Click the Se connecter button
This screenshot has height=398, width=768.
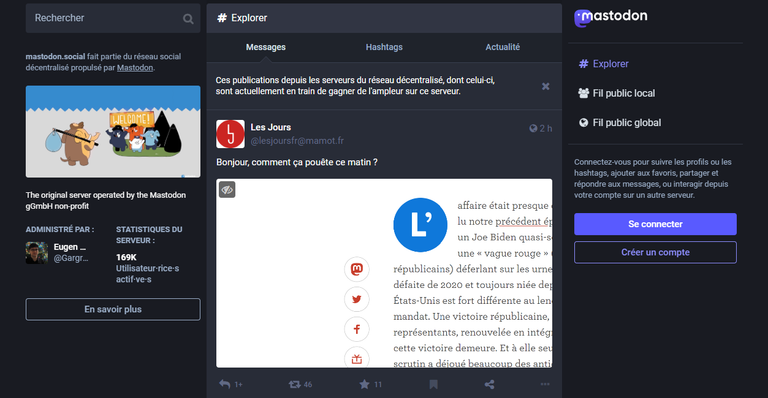pos(655,224)
